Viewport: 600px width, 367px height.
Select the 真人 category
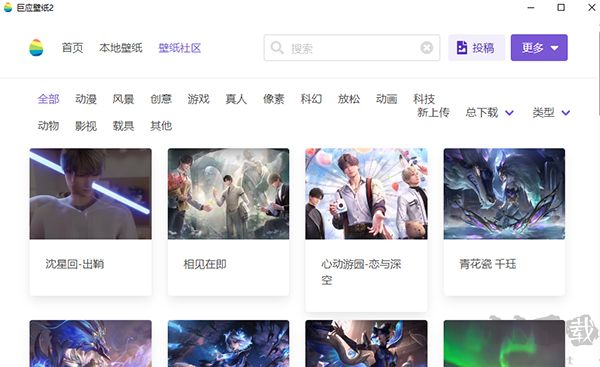pyautogui.click(x=236, y=99)
